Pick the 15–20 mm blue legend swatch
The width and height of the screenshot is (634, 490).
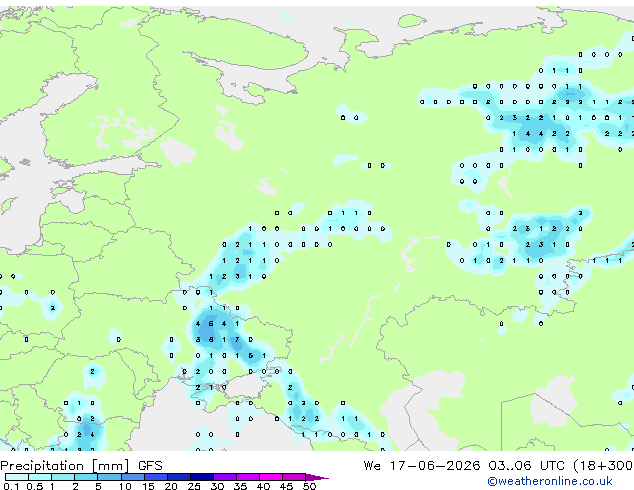(156, 477)
